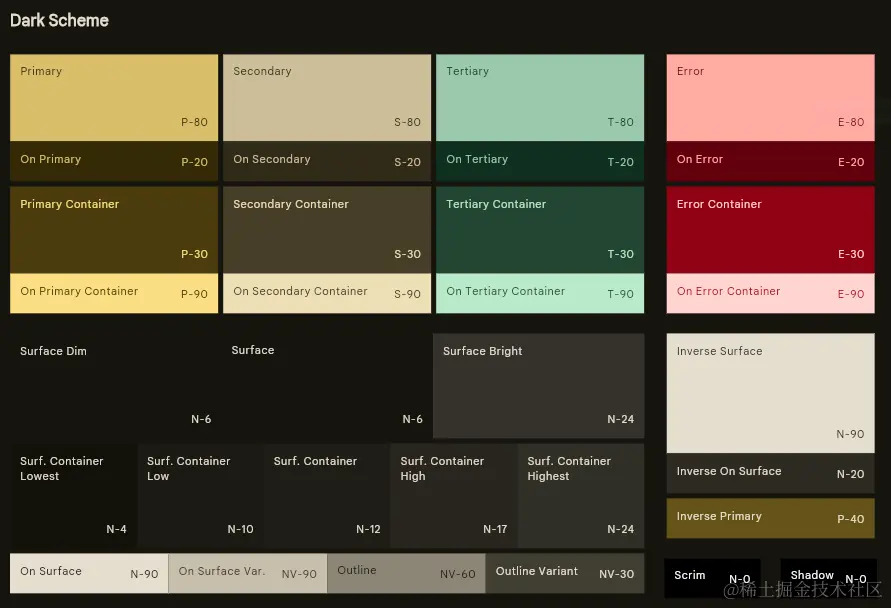Select Surf. Container Lowest N-4 swatch
Image resolution: width=891 pixels, height=608 pixels.
(x=73, y=495)
